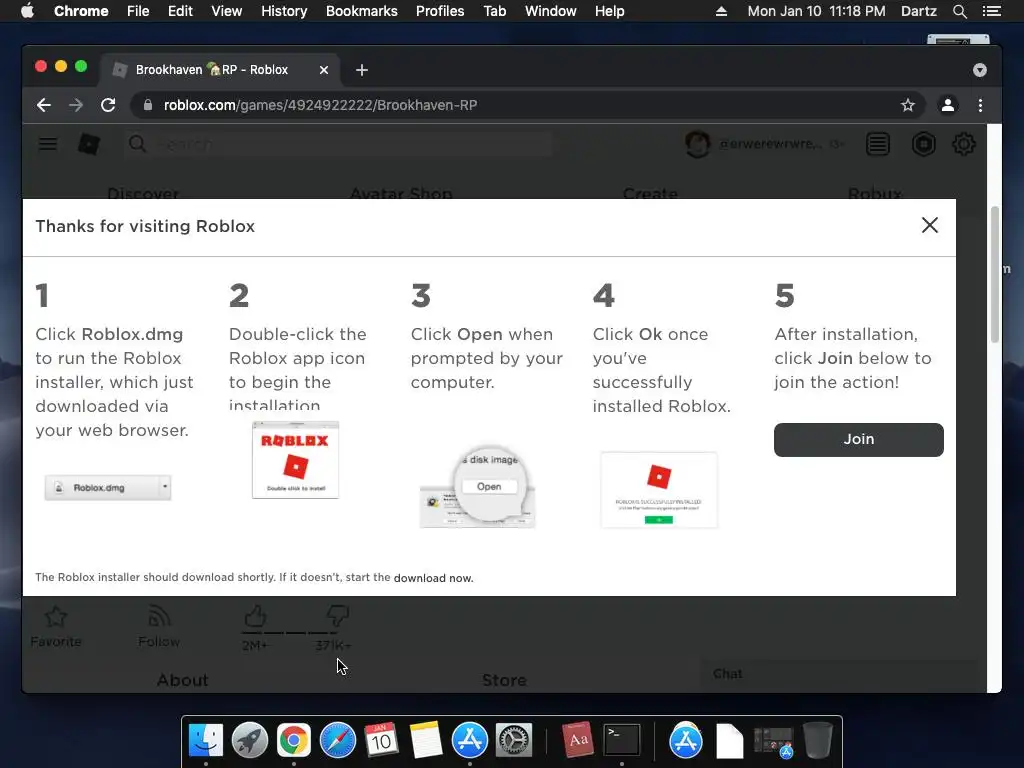Screen dimensions: 1024x768
Task: Open the Chrome three-dot menu
Action: pos(980,105)
